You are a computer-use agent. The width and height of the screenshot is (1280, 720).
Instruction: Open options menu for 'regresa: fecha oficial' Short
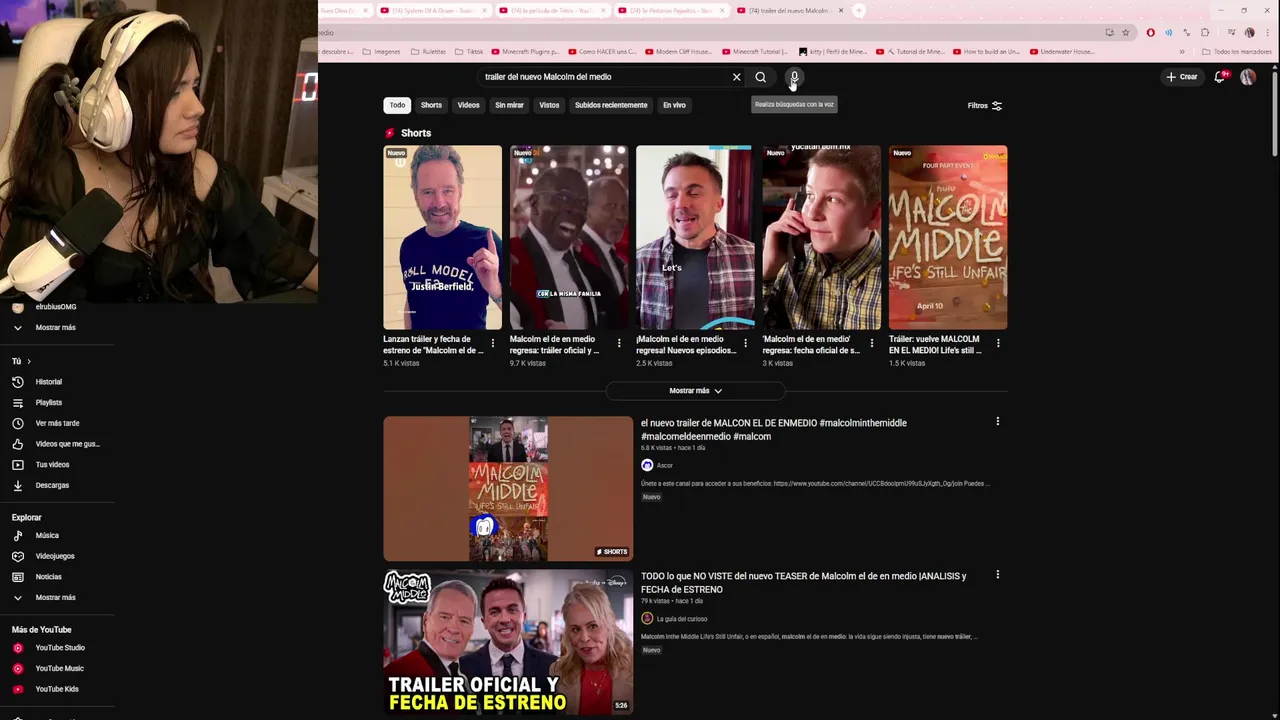872,344
